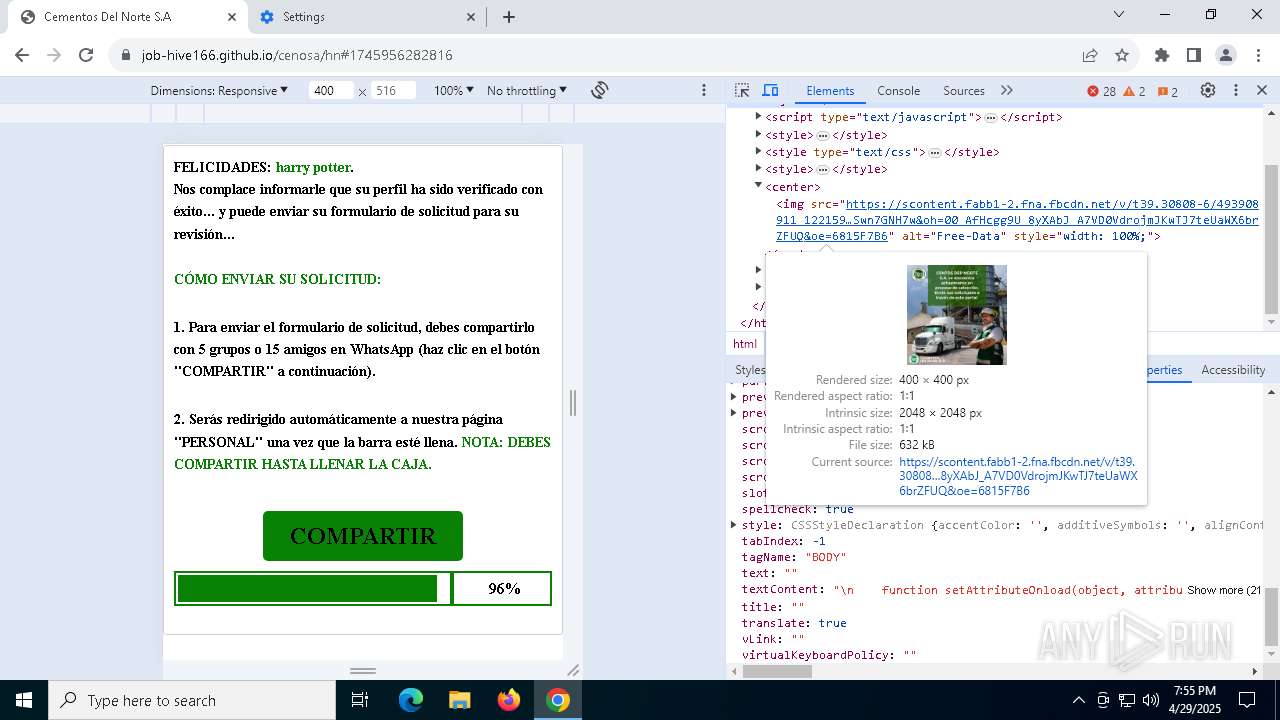1280x720 pixels.
Task: Open the img src URL link
Action: pyautogui.click(x=1017, y=220)
